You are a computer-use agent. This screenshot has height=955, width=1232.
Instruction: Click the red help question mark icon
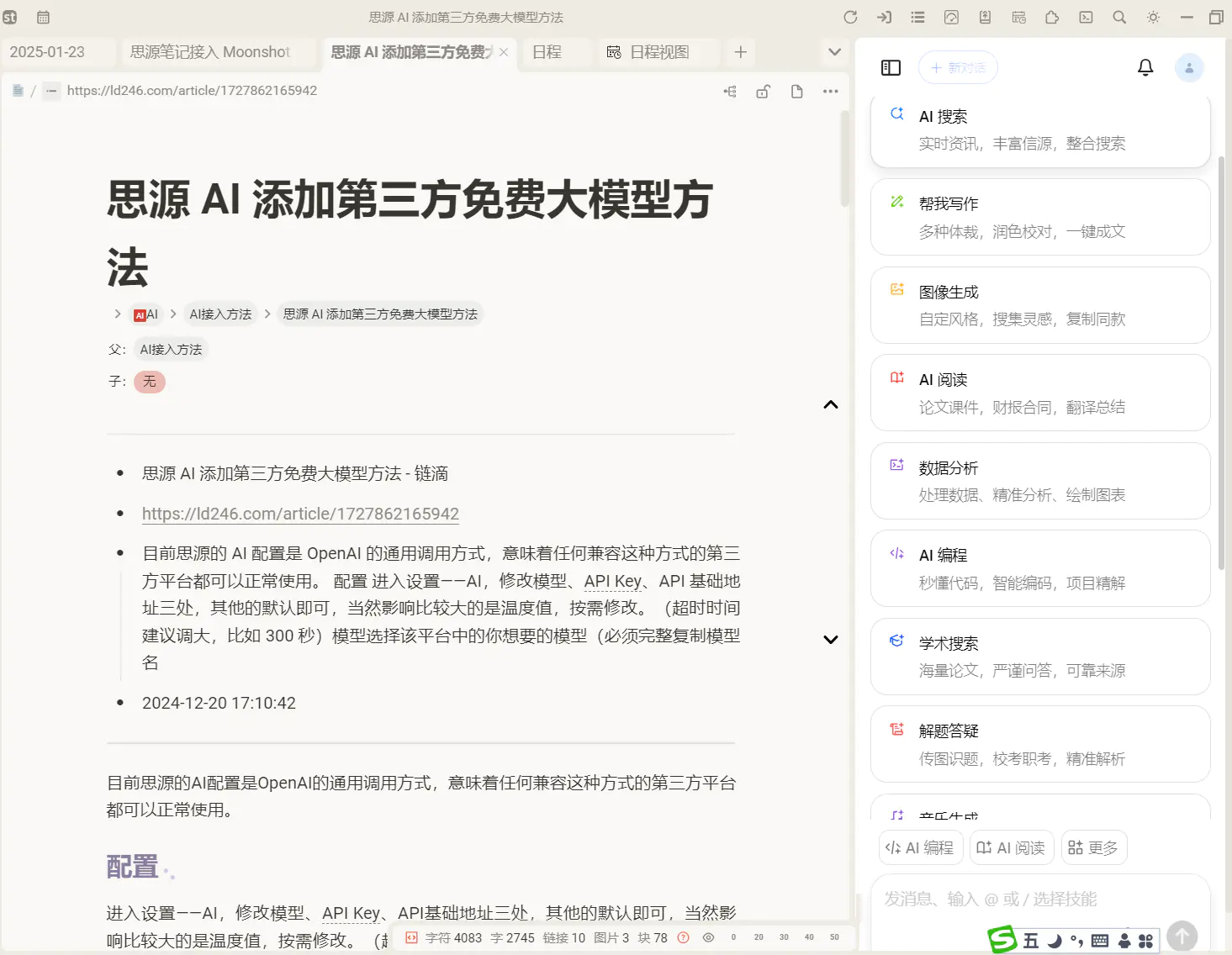(x=683, y=937)
